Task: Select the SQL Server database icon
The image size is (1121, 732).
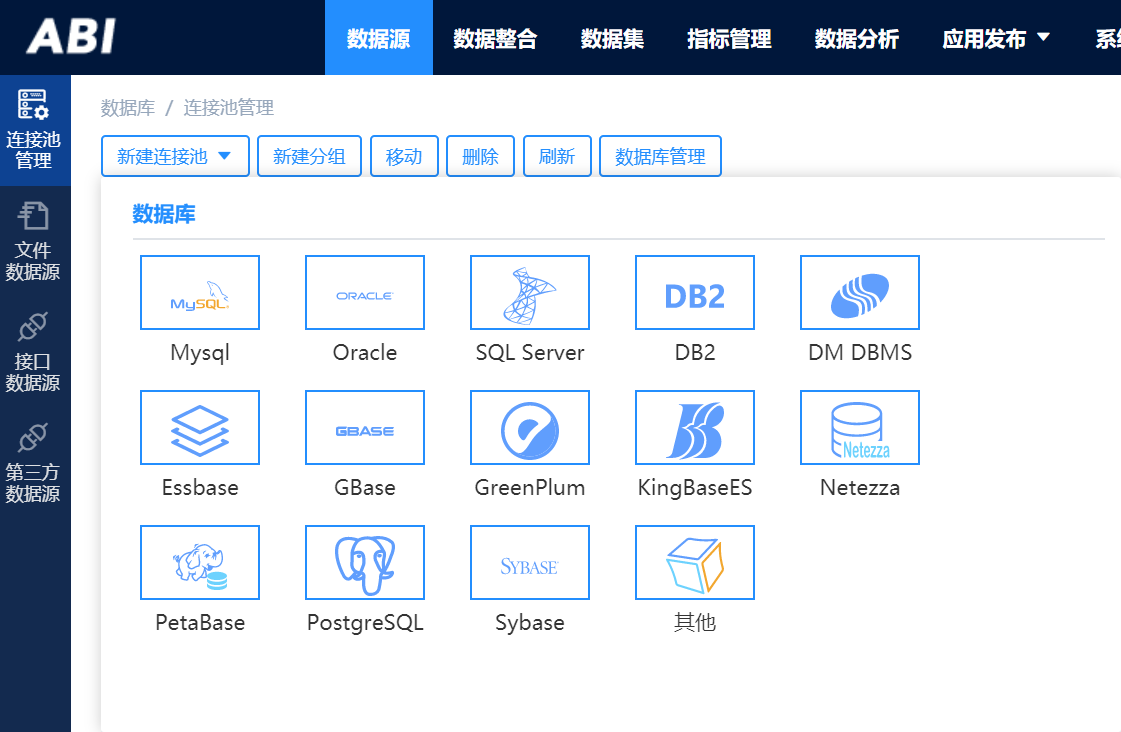Action: tap(530, 292)
